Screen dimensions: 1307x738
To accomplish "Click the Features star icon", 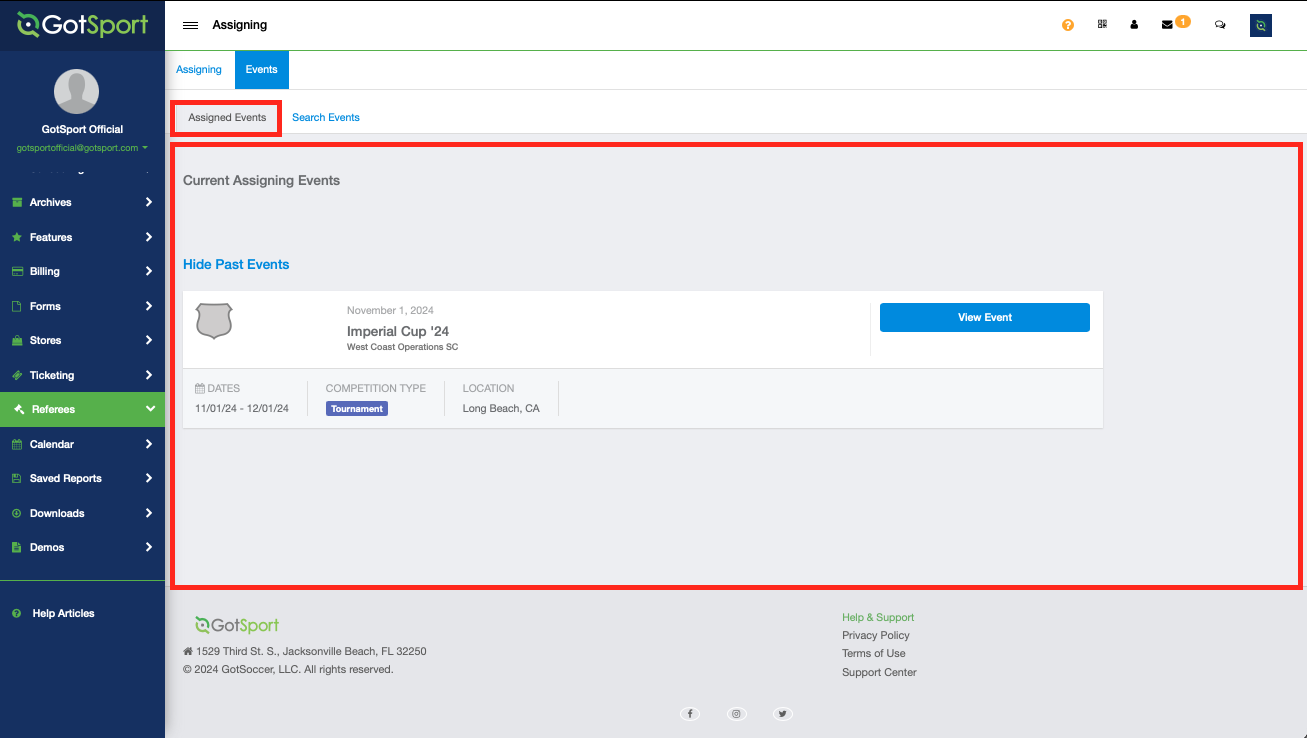I will click(17, 237).
